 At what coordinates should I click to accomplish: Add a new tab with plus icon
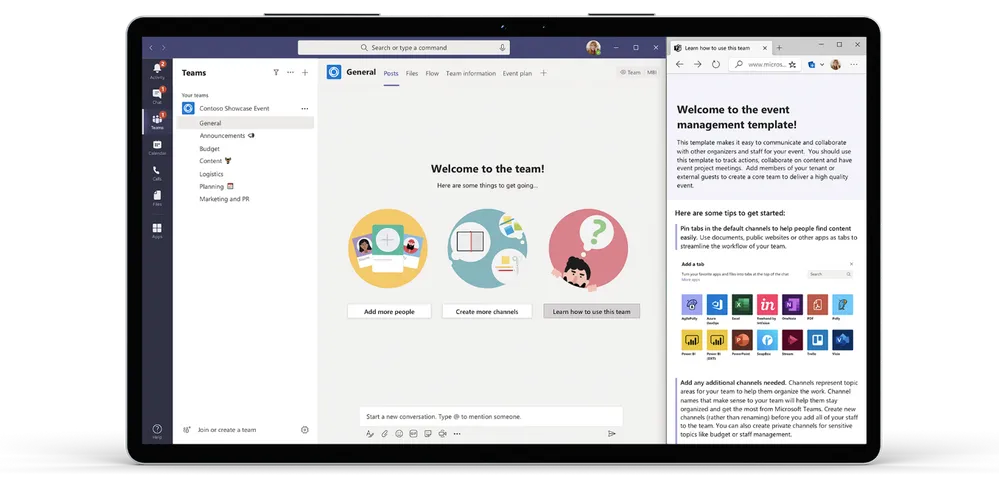point(543,73)
